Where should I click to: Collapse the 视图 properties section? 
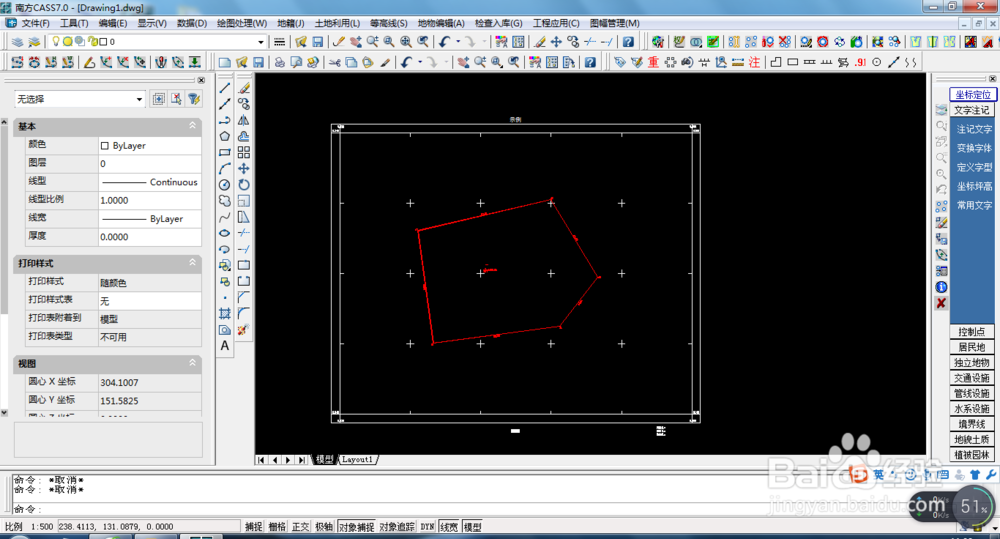point(192,362)
